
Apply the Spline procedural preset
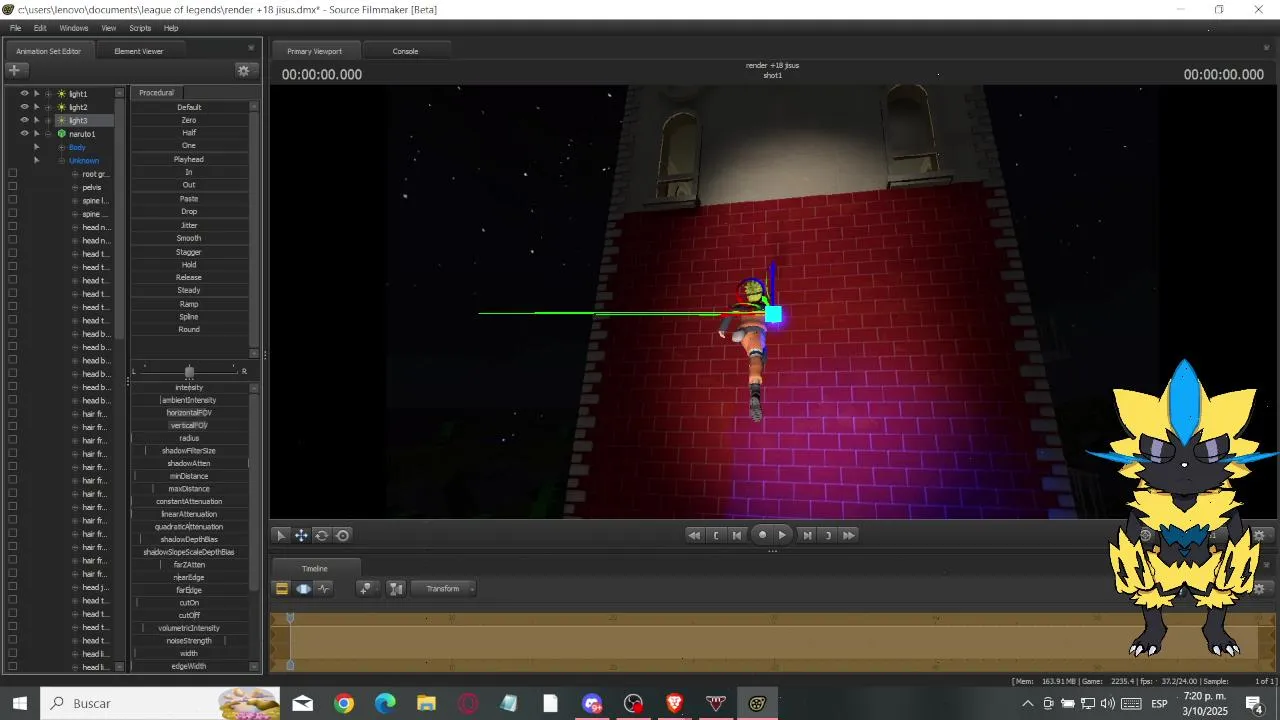189,316
